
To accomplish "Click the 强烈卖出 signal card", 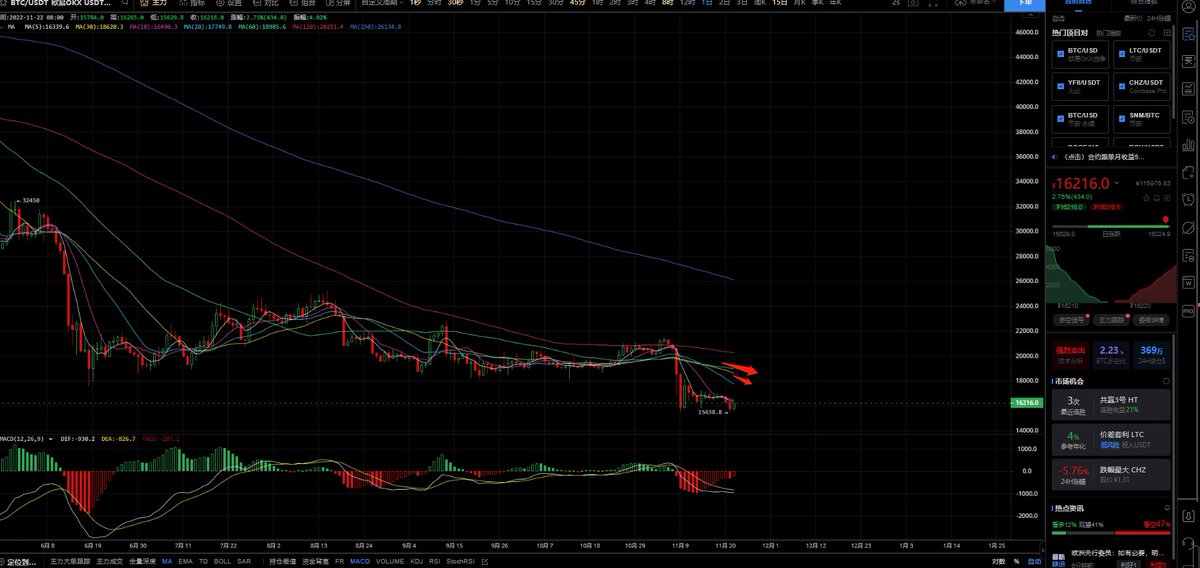I will [1068, 355].
